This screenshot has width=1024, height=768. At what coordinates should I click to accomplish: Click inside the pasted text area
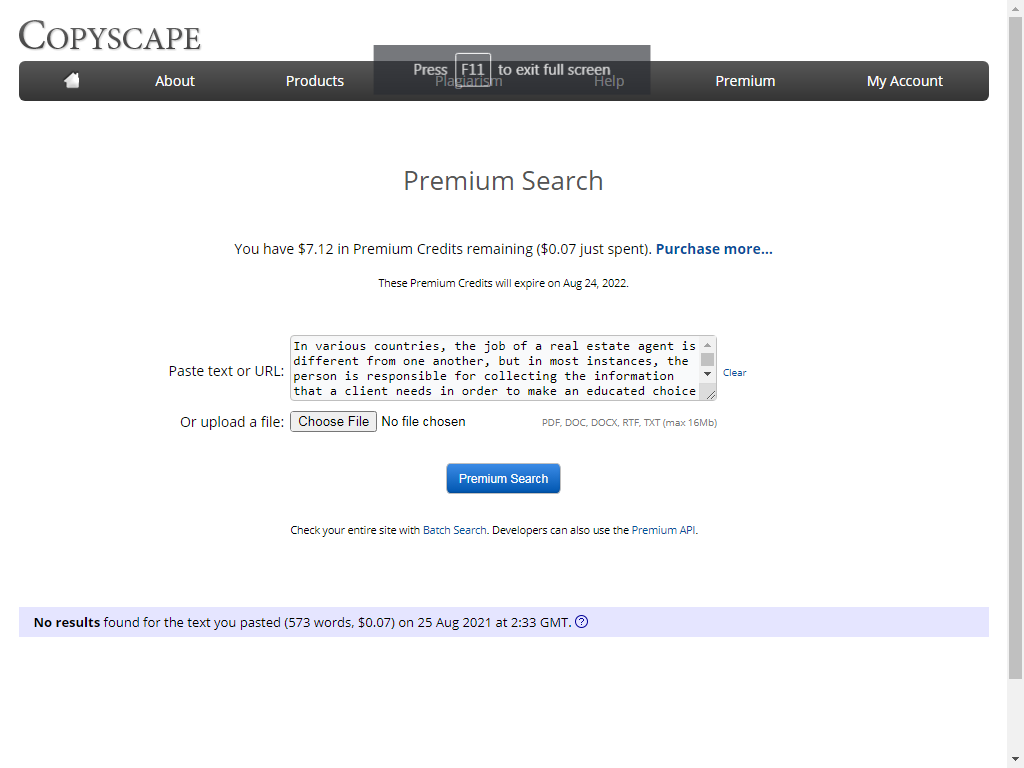coord(494,368)
